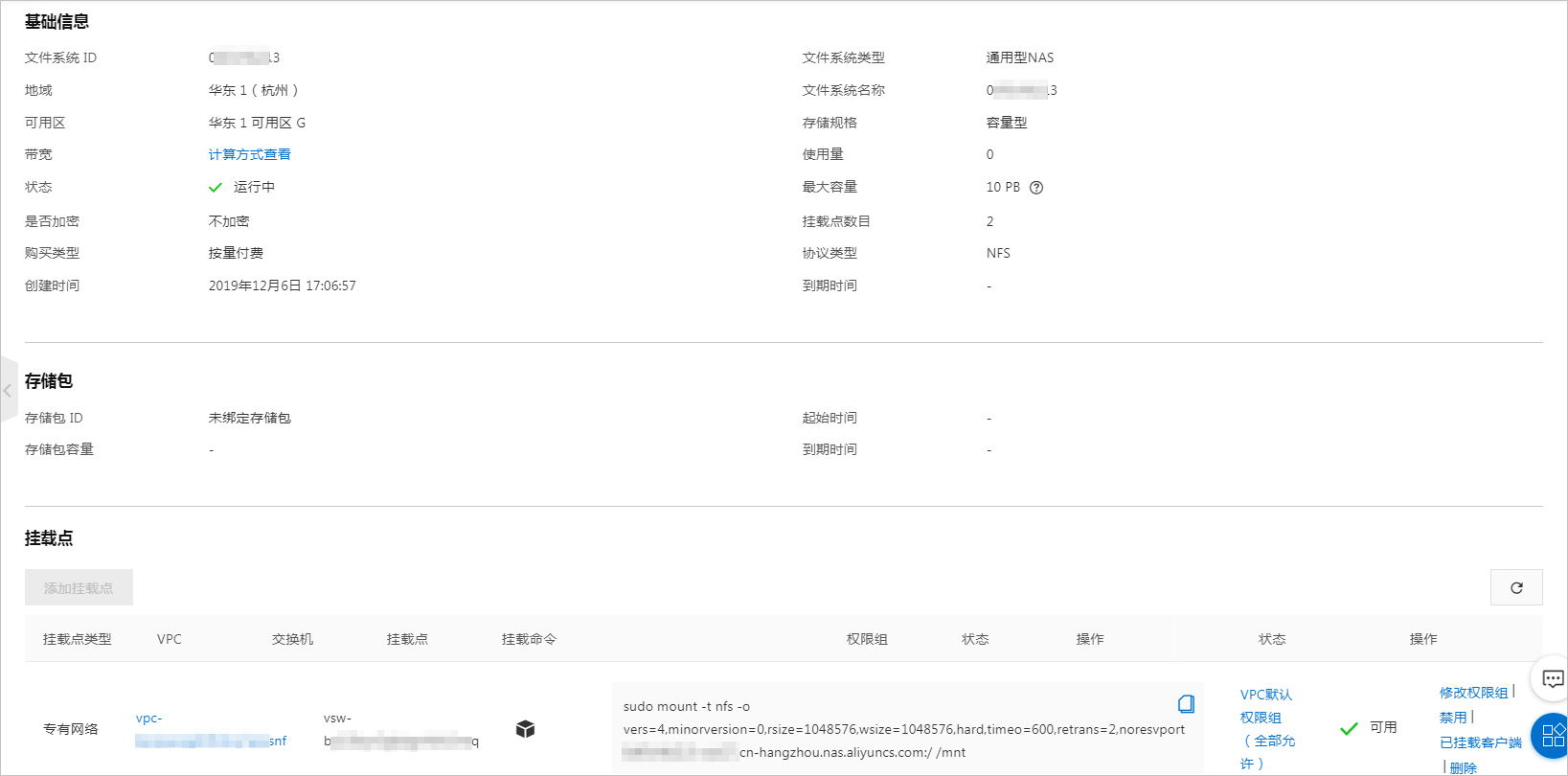The width and height of the screenshot is (1568, 776).
Task: Click the 未绑定存储包 value
Action: pyautogui.click(x=250, y=418)
